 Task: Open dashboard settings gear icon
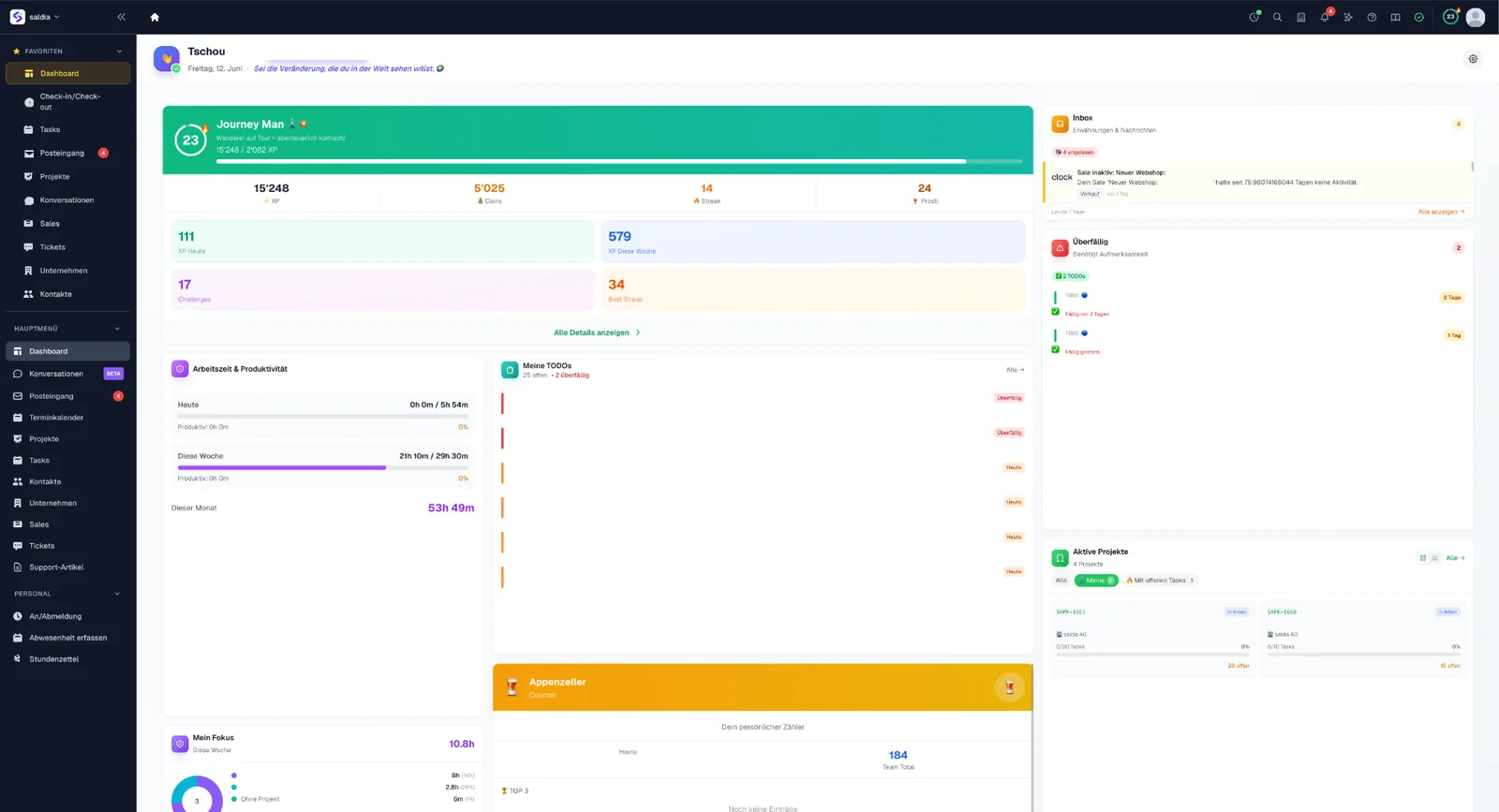(1473, 59)
